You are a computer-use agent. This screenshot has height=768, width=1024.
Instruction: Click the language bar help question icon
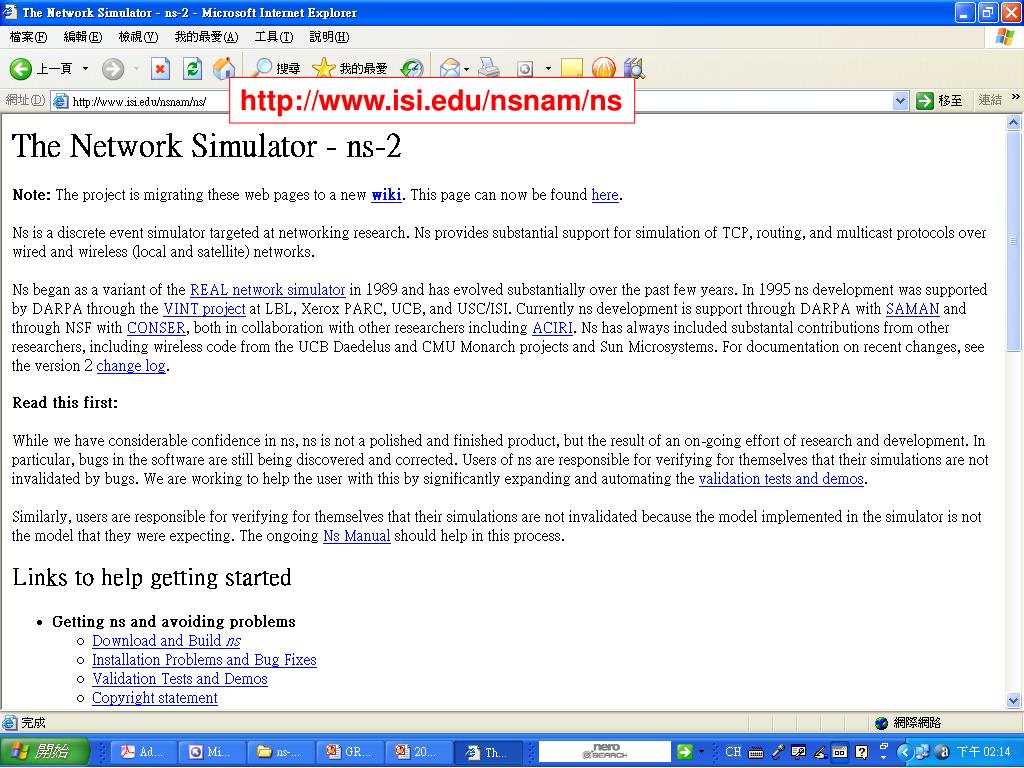pos(861,752)
